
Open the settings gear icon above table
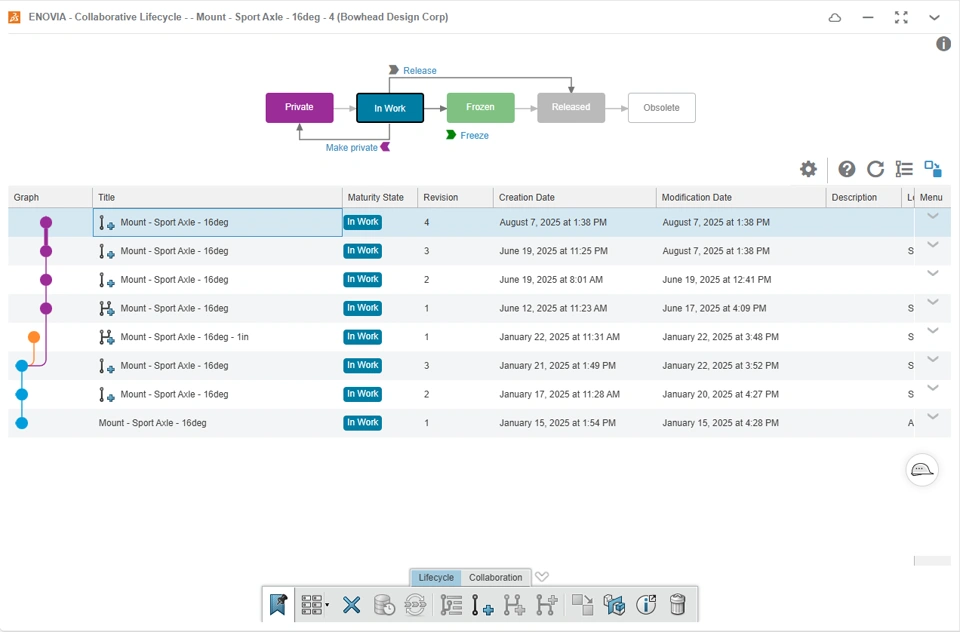point(808,169)
